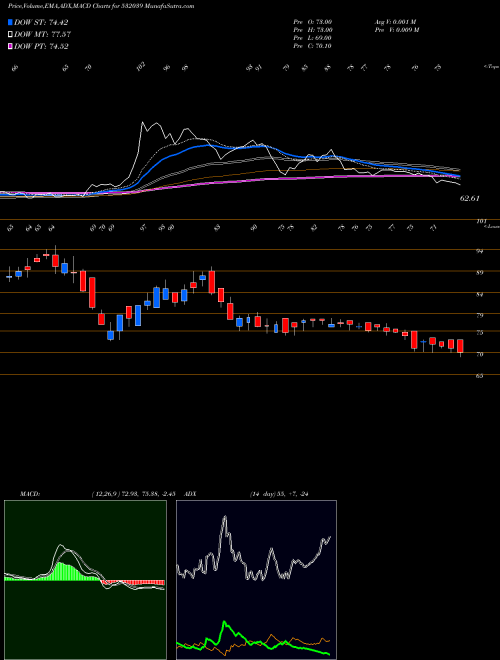Click the MACD (12,26,9) parameter values
The width and height of the screenshot is (500, 660).
(x=133, y=494)
